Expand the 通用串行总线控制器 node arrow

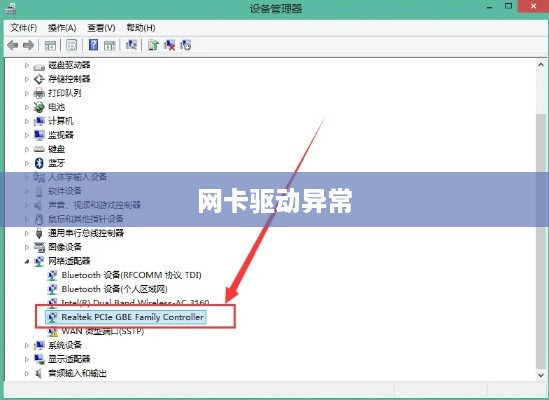[27, 233]
